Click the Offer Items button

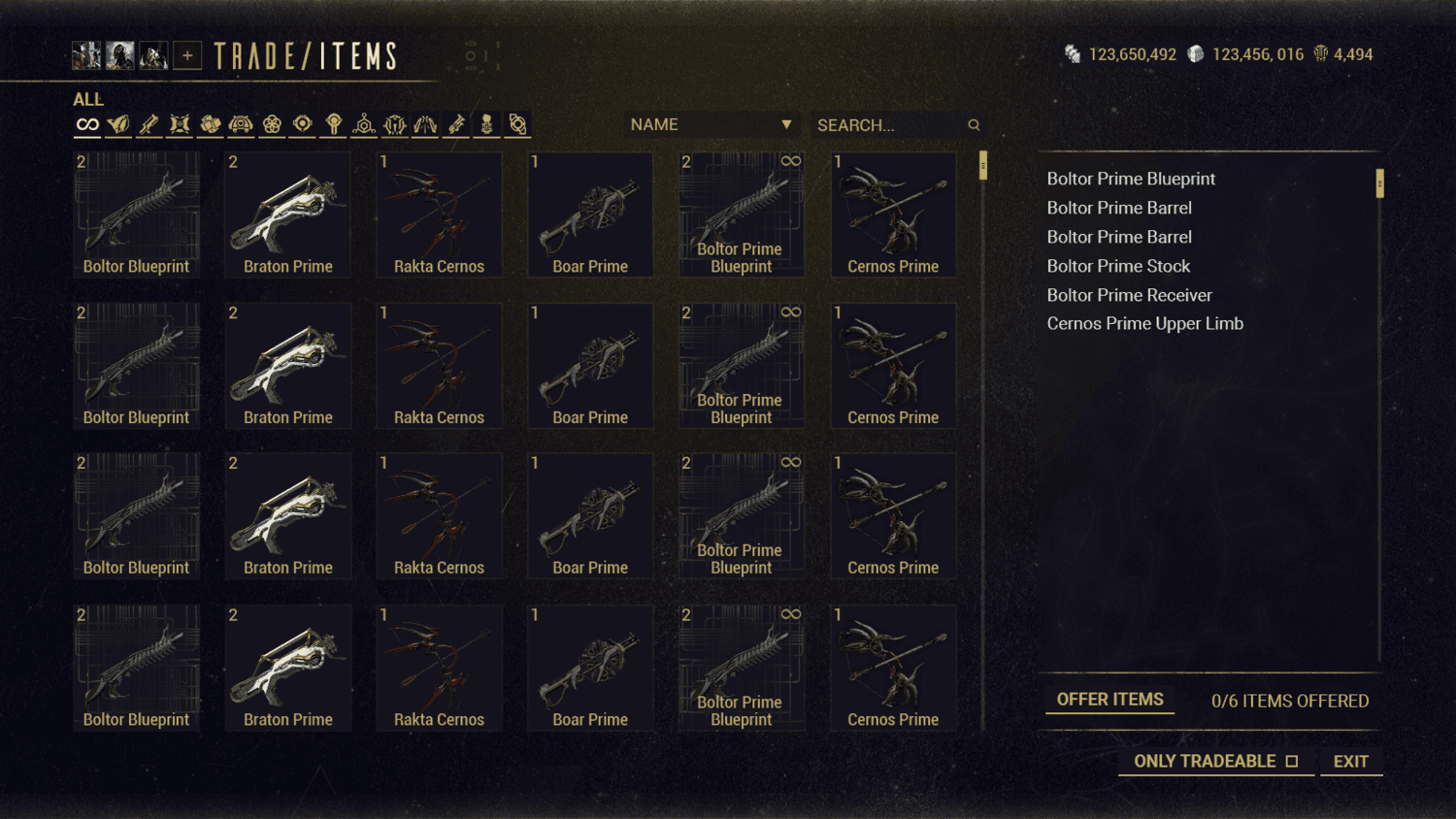tap(1109, 700)
